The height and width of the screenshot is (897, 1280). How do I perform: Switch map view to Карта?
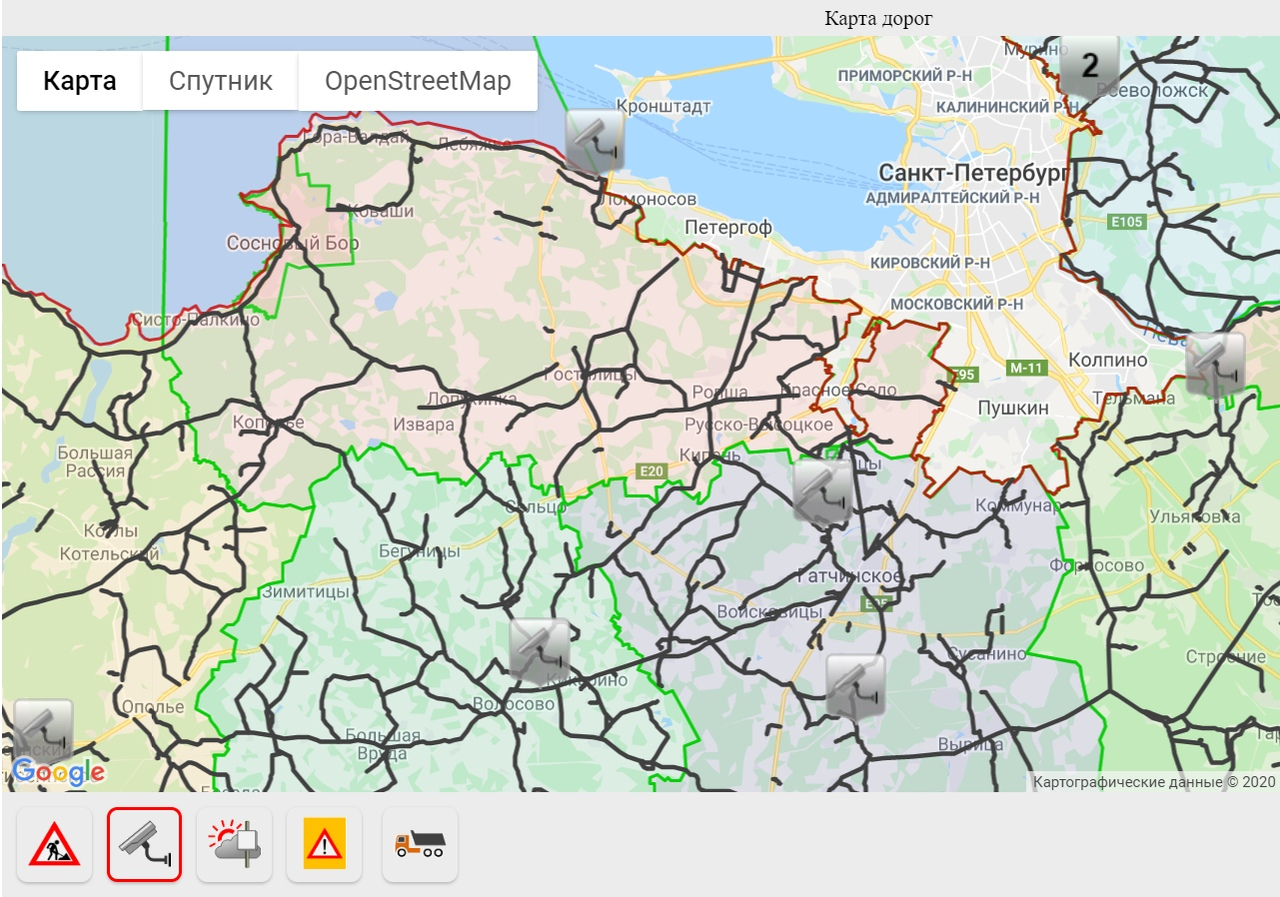(x=80, y=81)
